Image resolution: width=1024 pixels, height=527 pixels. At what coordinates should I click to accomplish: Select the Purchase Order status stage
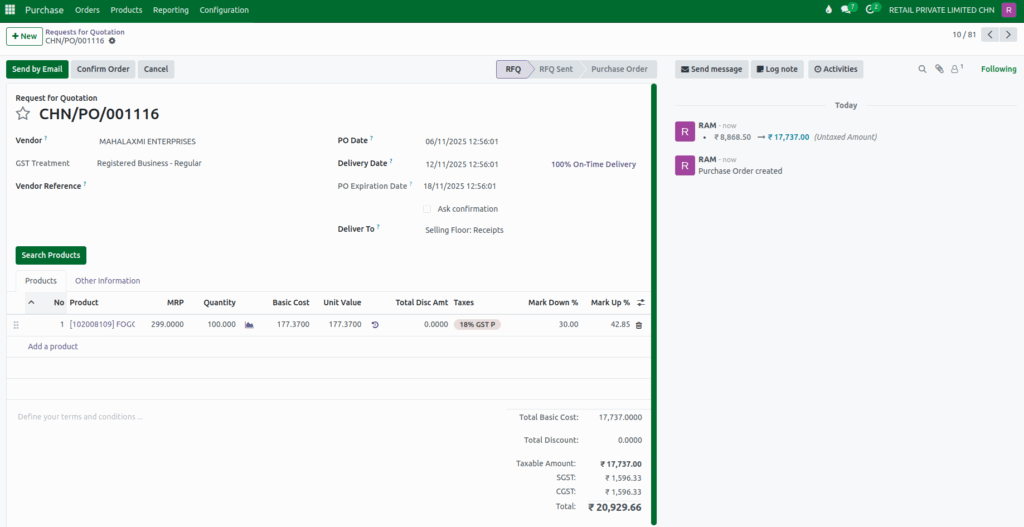pos(619,69)
